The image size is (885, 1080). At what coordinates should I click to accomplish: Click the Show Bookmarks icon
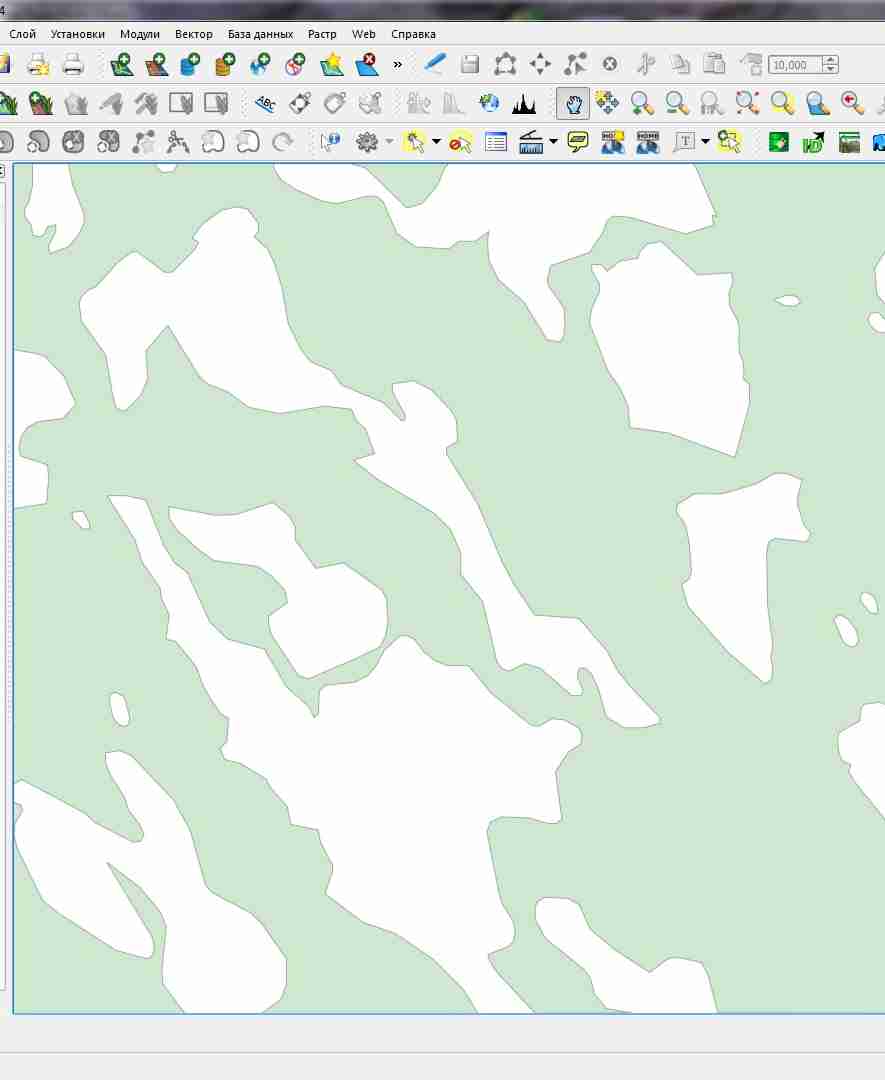[647, 143]
